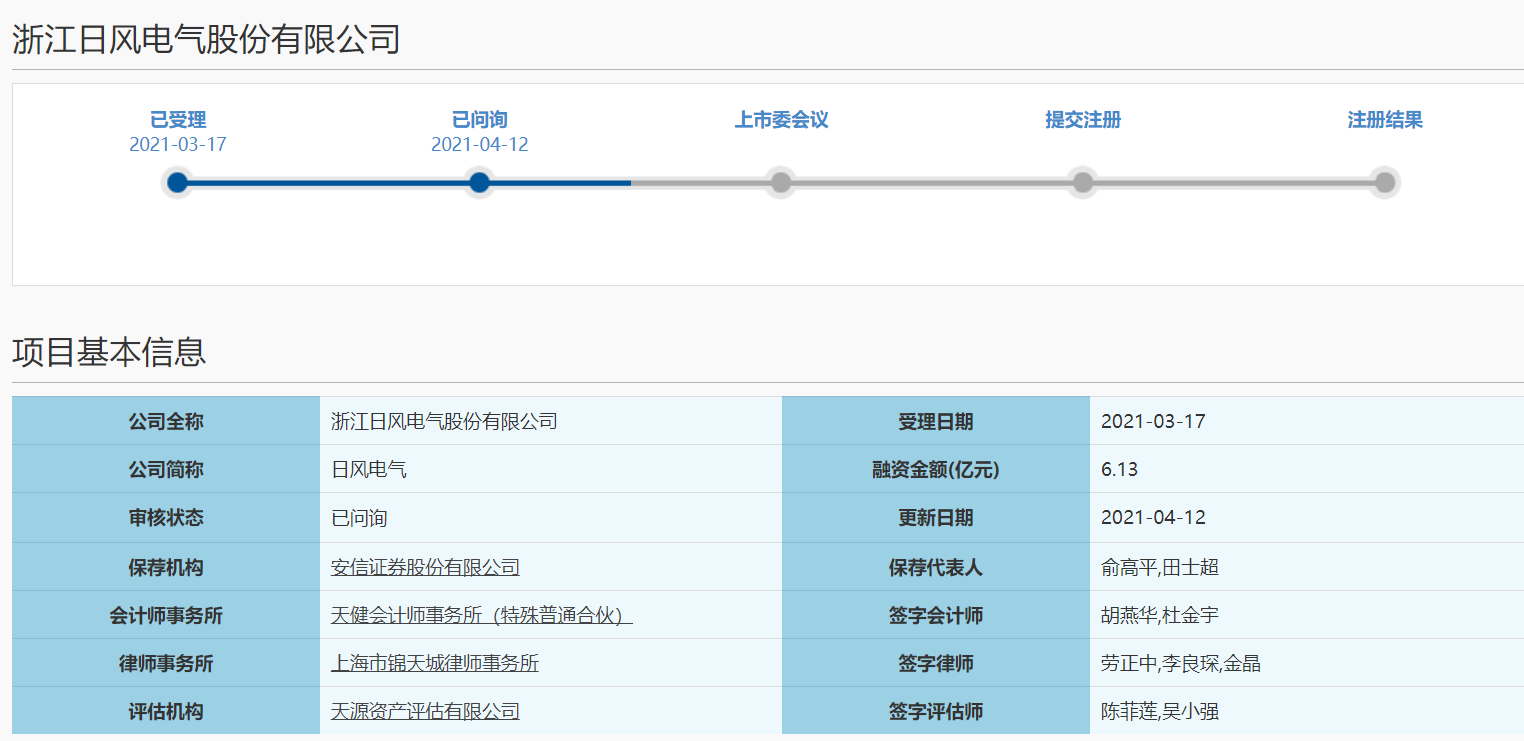1524x741 pixels.
Task: Click the 已问询 stage label
Action: click(x=478, y=119)
